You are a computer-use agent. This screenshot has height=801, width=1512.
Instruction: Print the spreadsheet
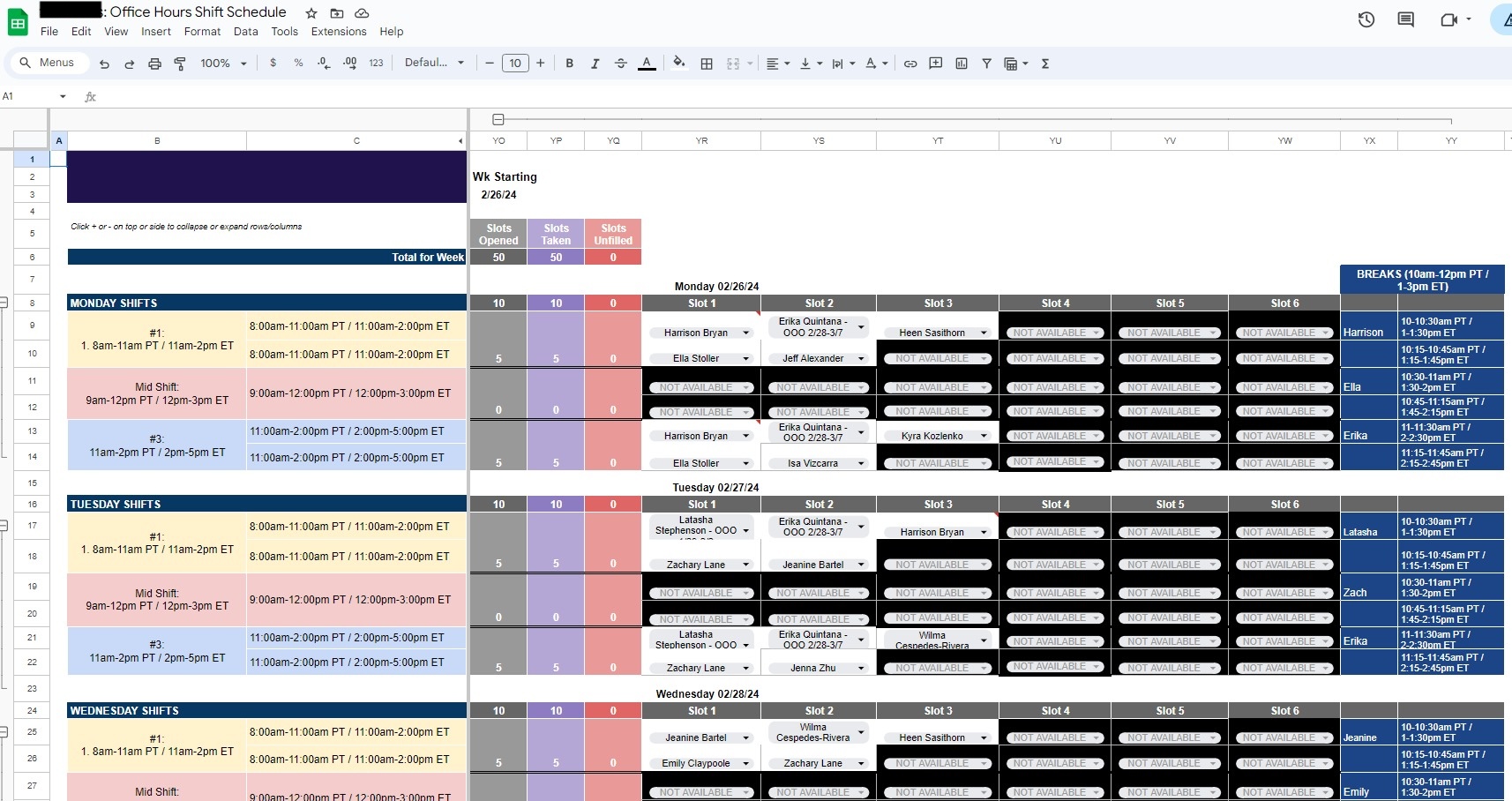point(155,64)
